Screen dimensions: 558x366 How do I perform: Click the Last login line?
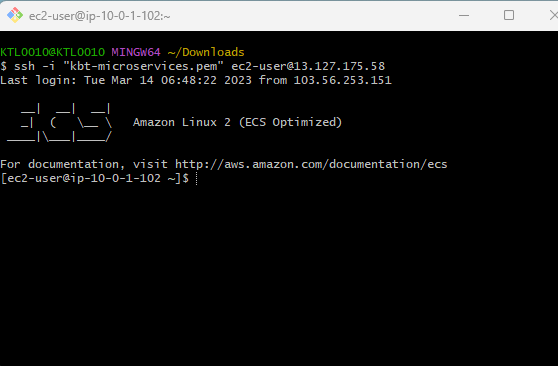196,80
